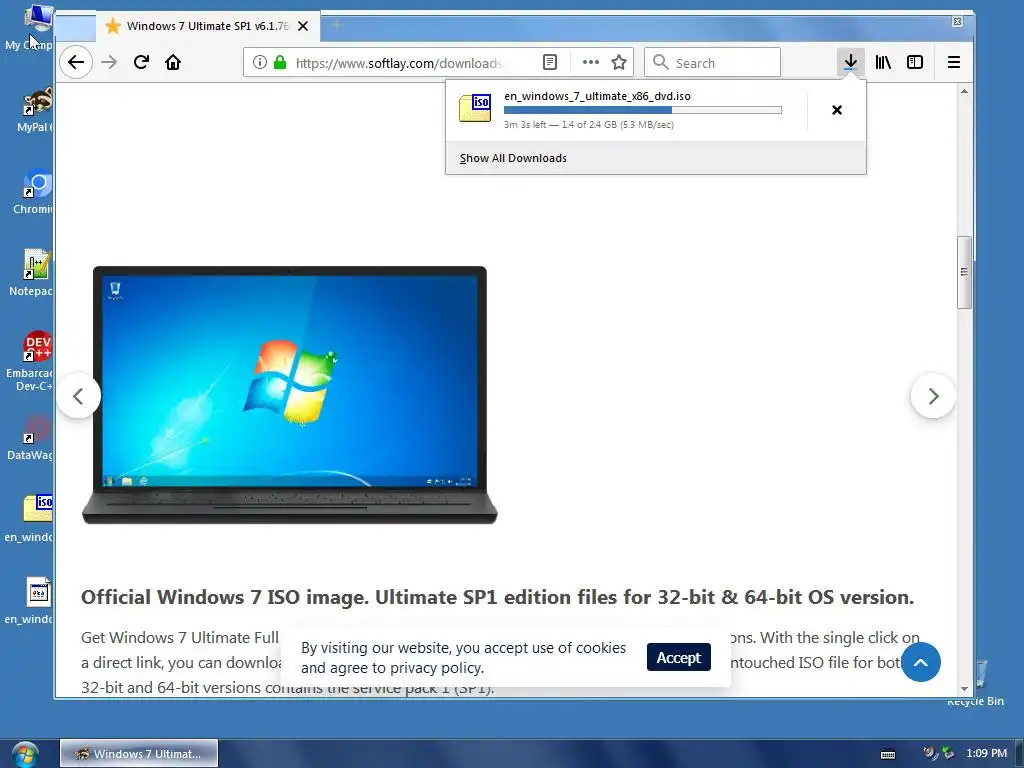Accept the cookies notice
The width and height of the screenshot is (1024, 768).
tap(679, 658)
